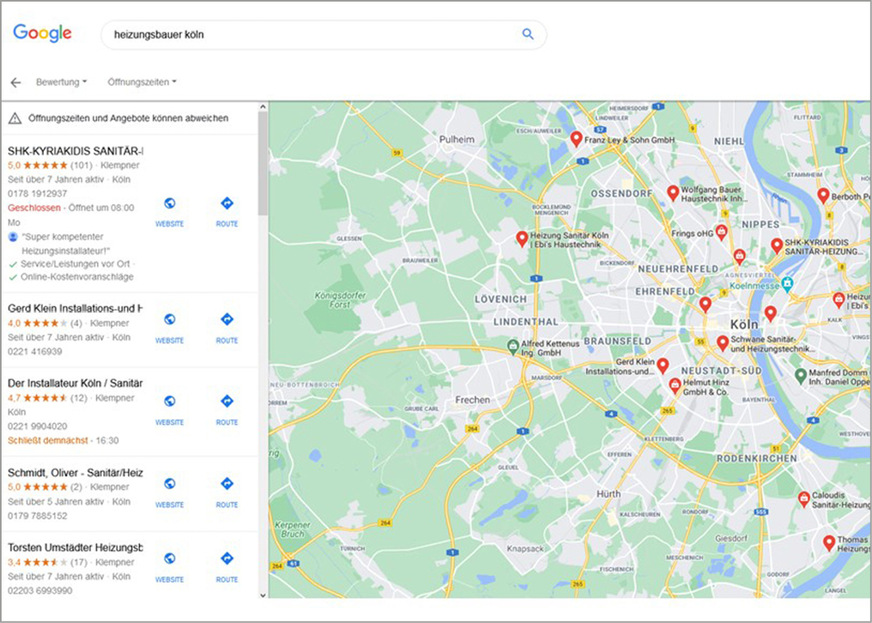Select the Schwane Sanitär- und Haustechnik pin
872x623 pixels.
(x=723, y=343)
